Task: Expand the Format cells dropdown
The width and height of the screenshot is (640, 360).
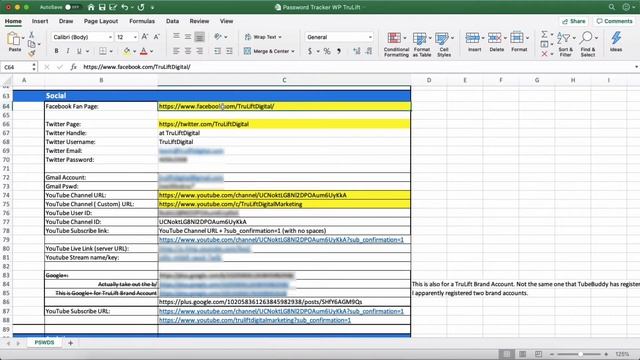Action: click(527, 38)
